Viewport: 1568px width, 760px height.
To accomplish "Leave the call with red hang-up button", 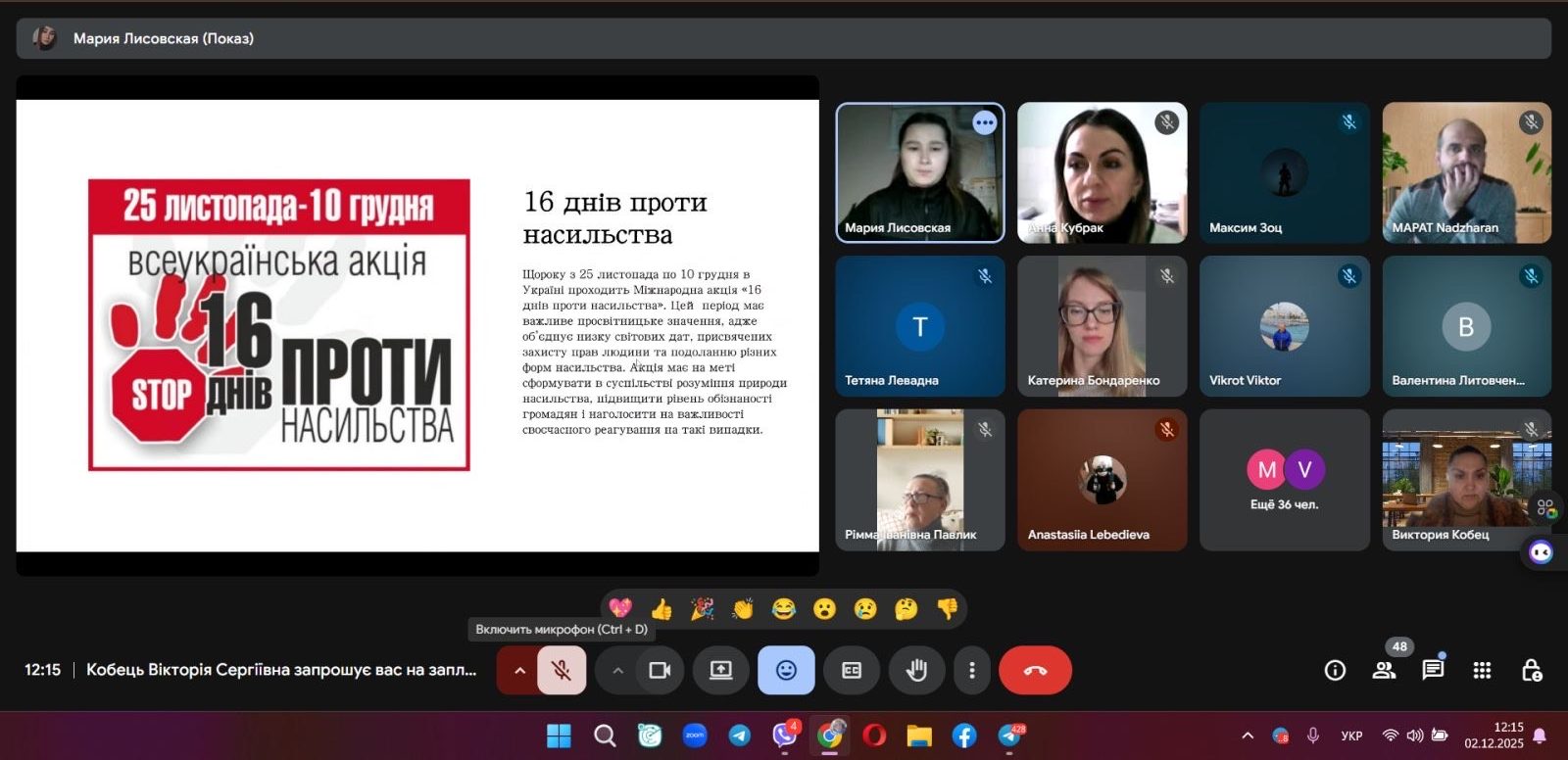I will tap(1035, 671).
